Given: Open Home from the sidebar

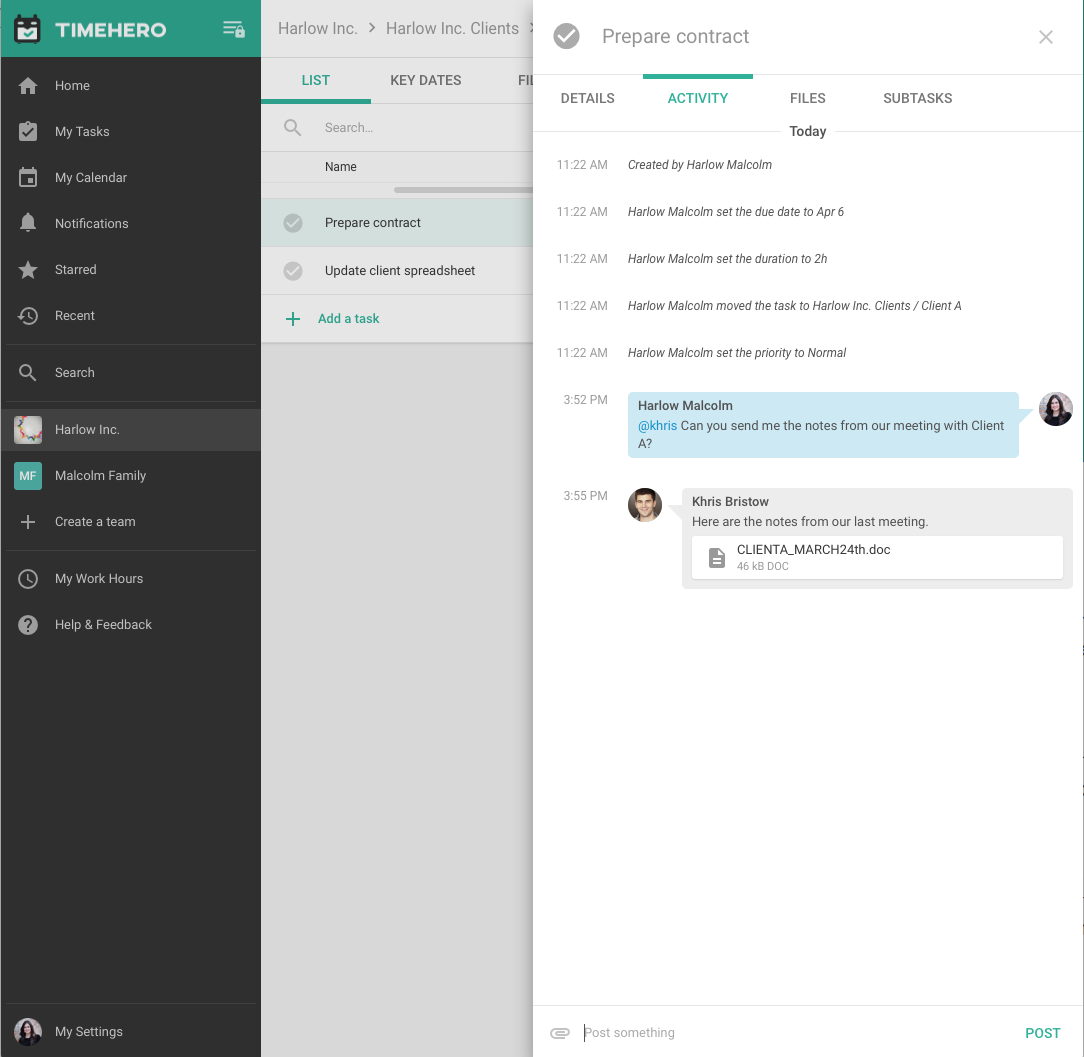Looking at the screenshot, I should tap(131, 86).
